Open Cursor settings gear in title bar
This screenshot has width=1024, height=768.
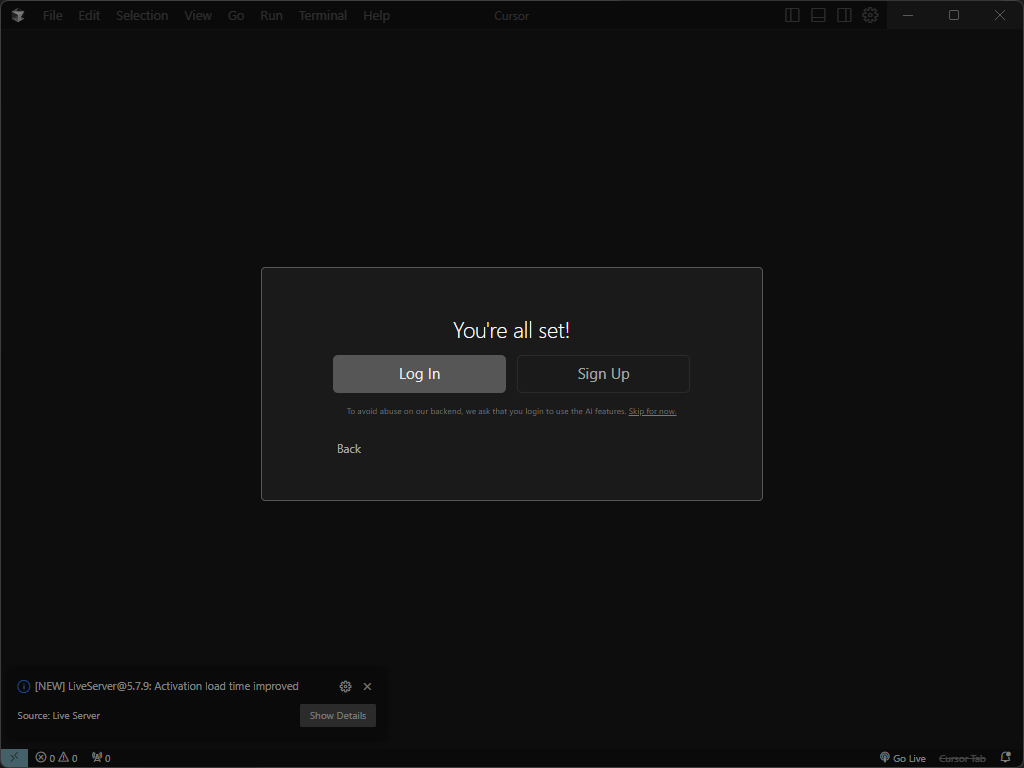(870, 15)
